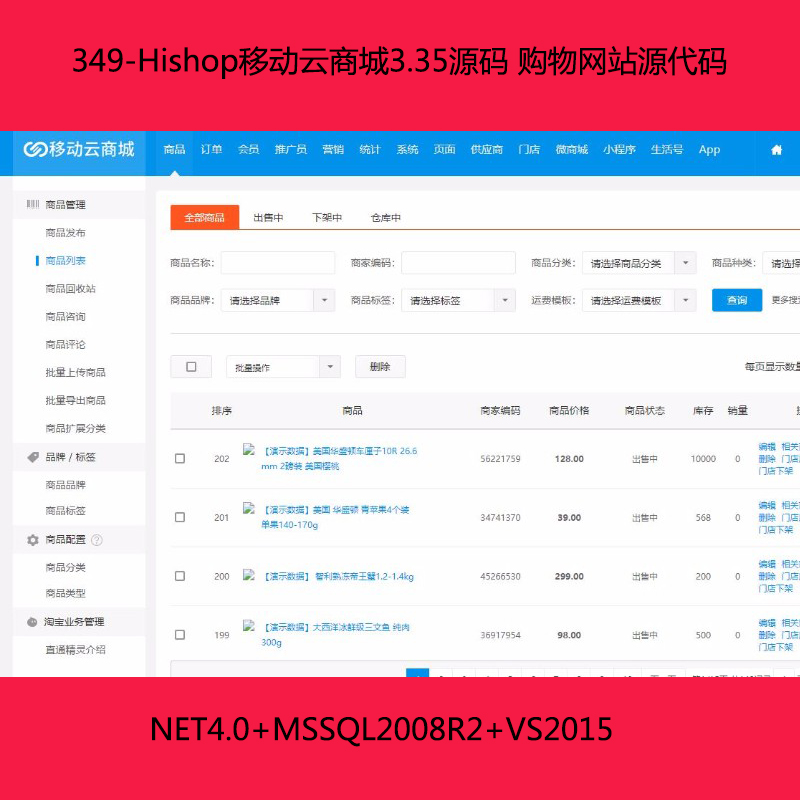Viewport: 800px width, 800px height.
Task: Focus the 商家编码 input field
Action: tap(459, 263)
